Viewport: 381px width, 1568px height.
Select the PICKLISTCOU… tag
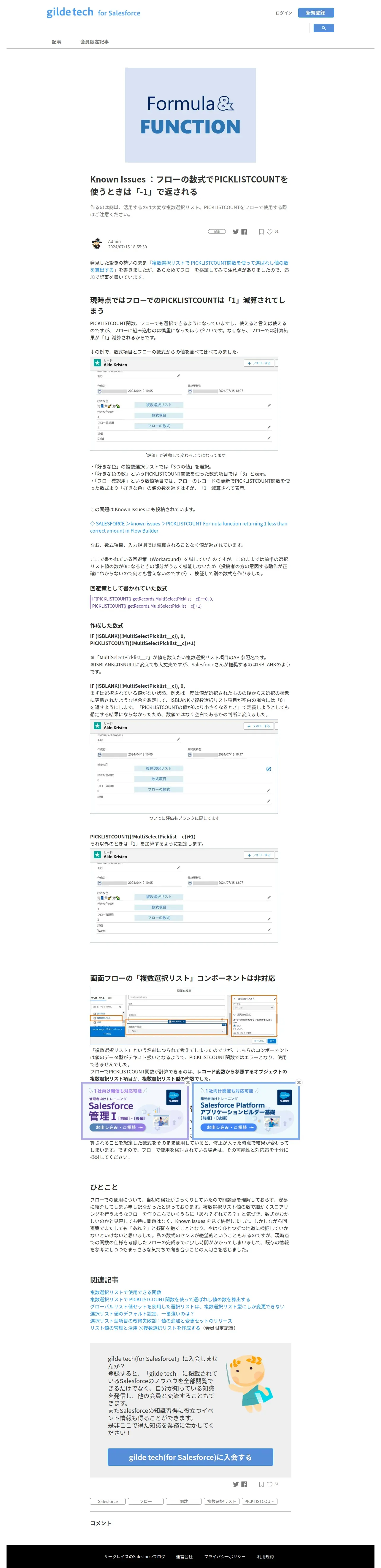pyautogui.click(x=259, y=1501)
